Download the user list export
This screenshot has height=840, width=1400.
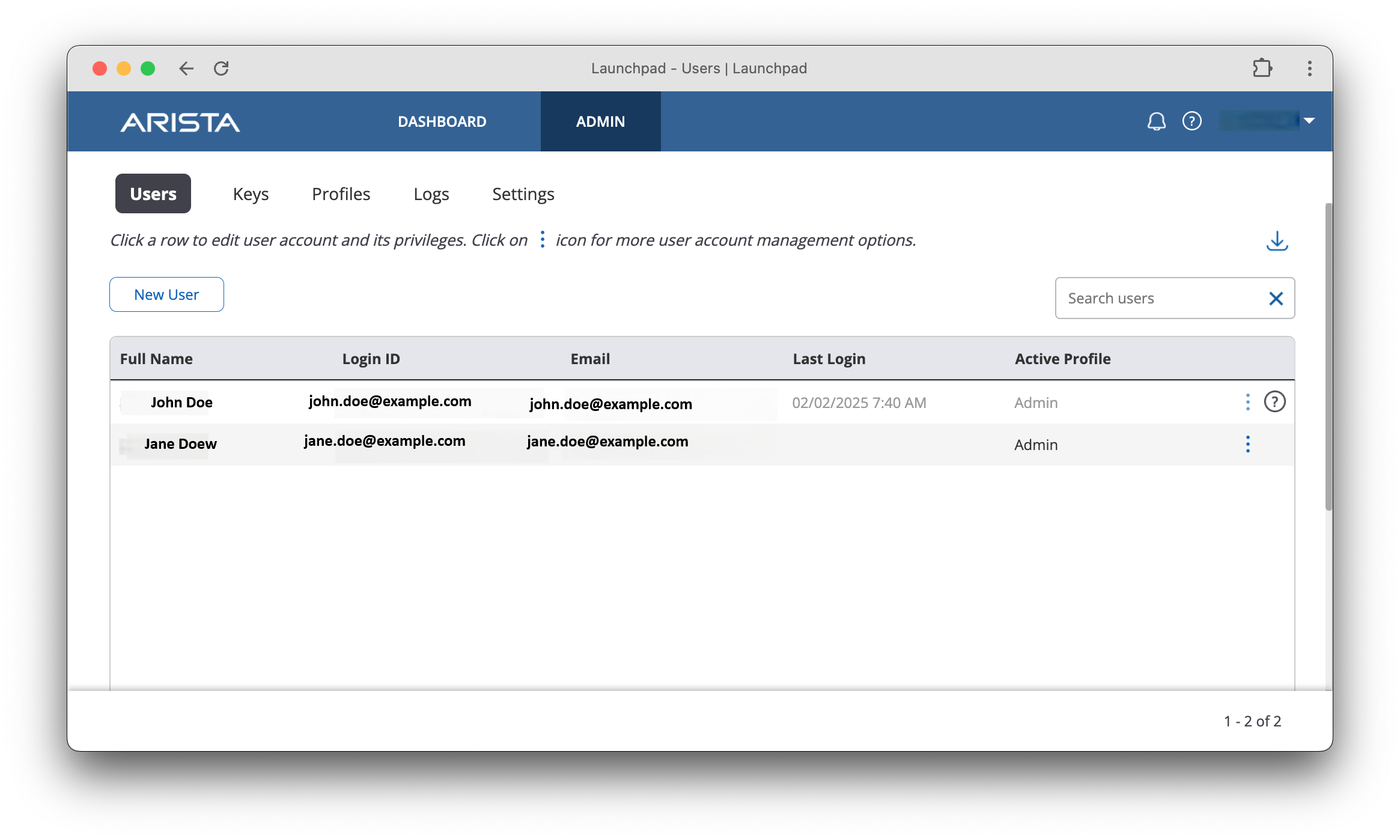coord(1277,241)
